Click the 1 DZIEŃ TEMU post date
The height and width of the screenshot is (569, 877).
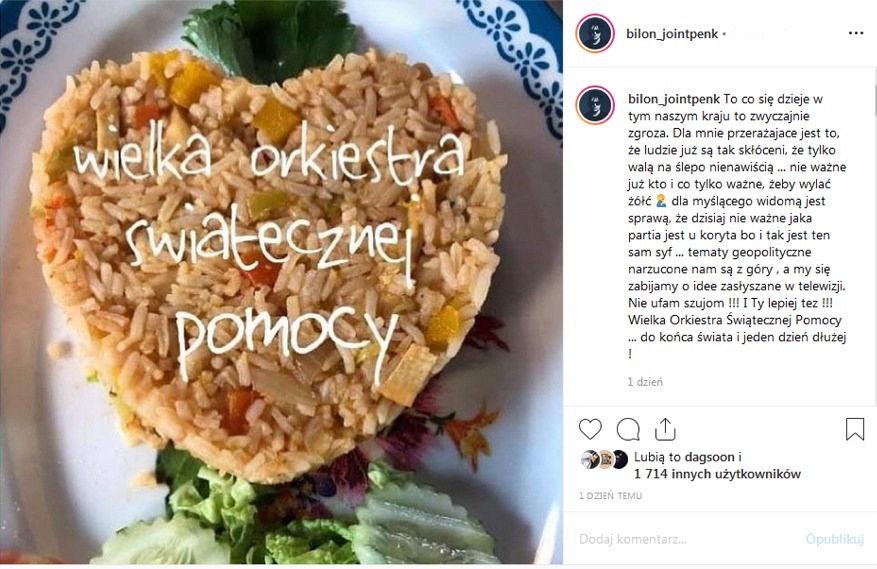click(x=610, y=496)
